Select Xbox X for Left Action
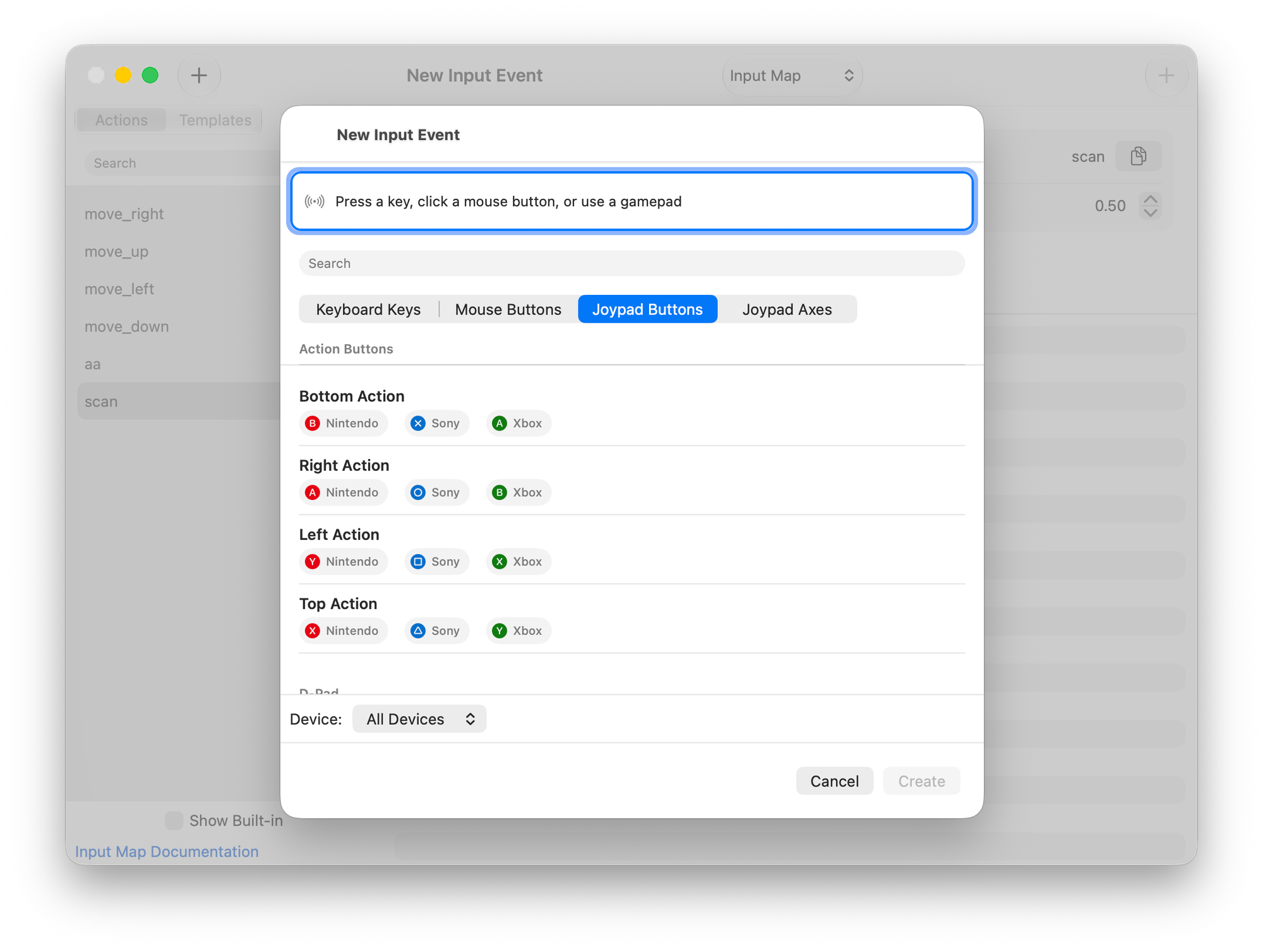 (518, 561)
